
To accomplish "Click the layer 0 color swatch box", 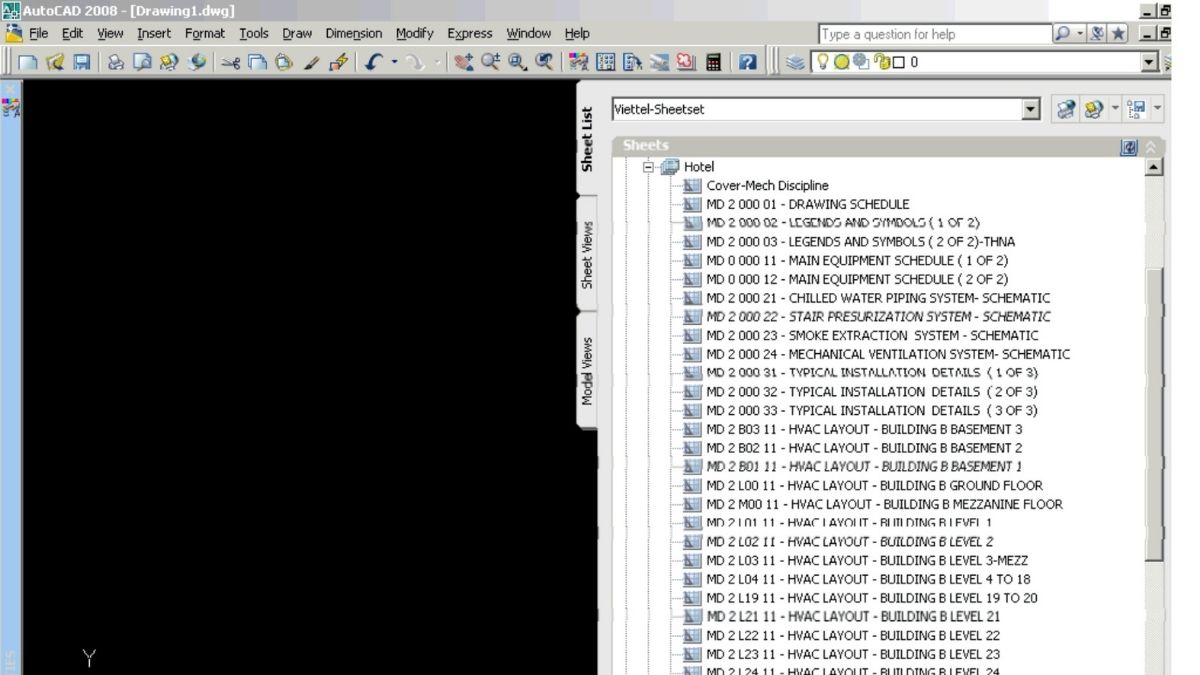I will click(898, 63).
